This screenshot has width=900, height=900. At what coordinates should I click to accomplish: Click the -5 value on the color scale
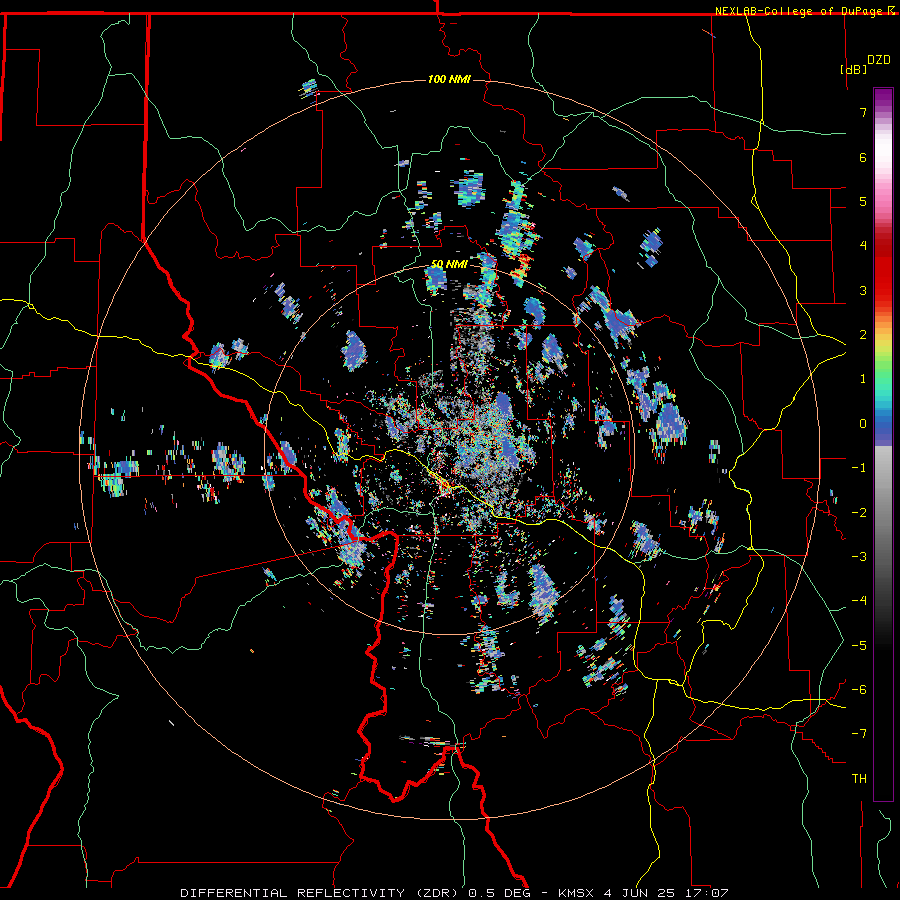(x=859, y=646)
